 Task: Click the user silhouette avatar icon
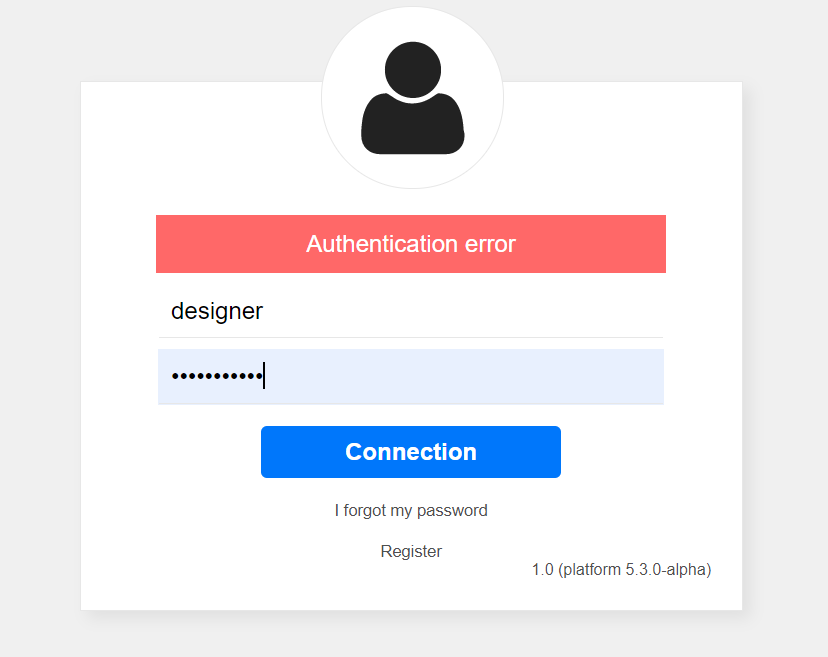tap(412, 98)
